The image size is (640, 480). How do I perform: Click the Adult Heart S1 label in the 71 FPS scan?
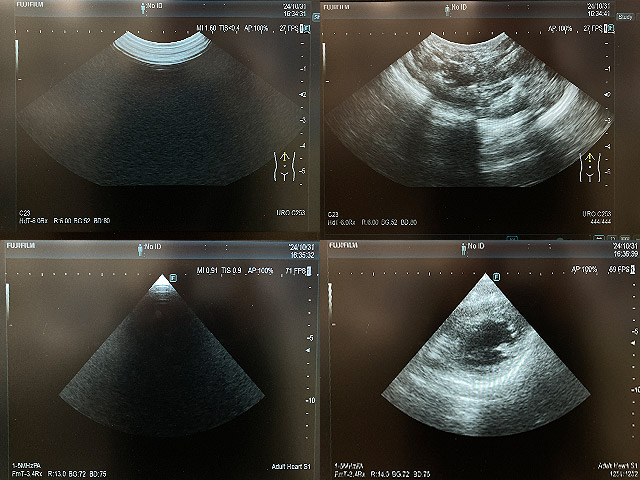tap(291, 467)
